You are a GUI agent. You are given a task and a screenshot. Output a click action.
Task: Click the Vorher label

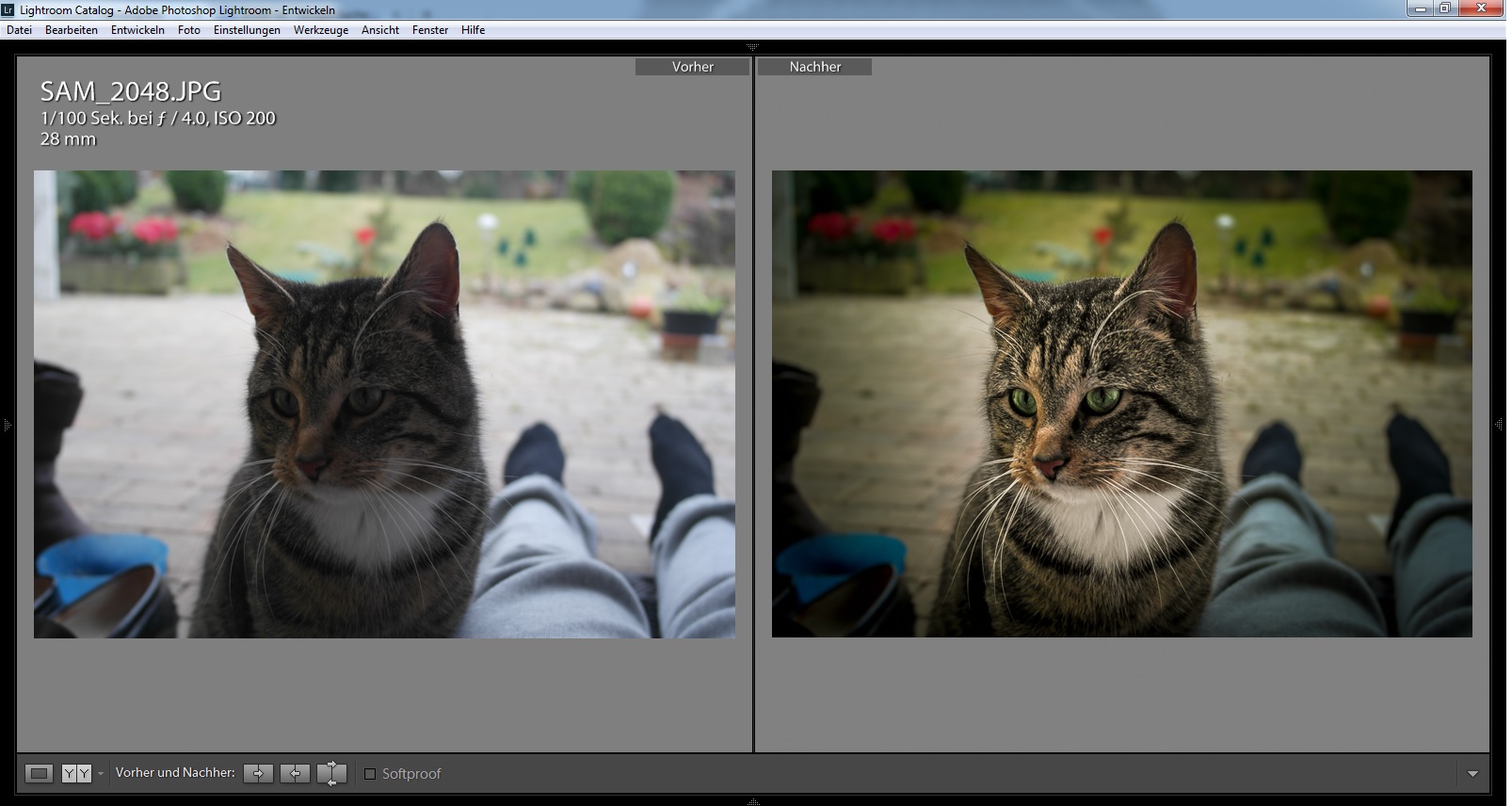692,67
